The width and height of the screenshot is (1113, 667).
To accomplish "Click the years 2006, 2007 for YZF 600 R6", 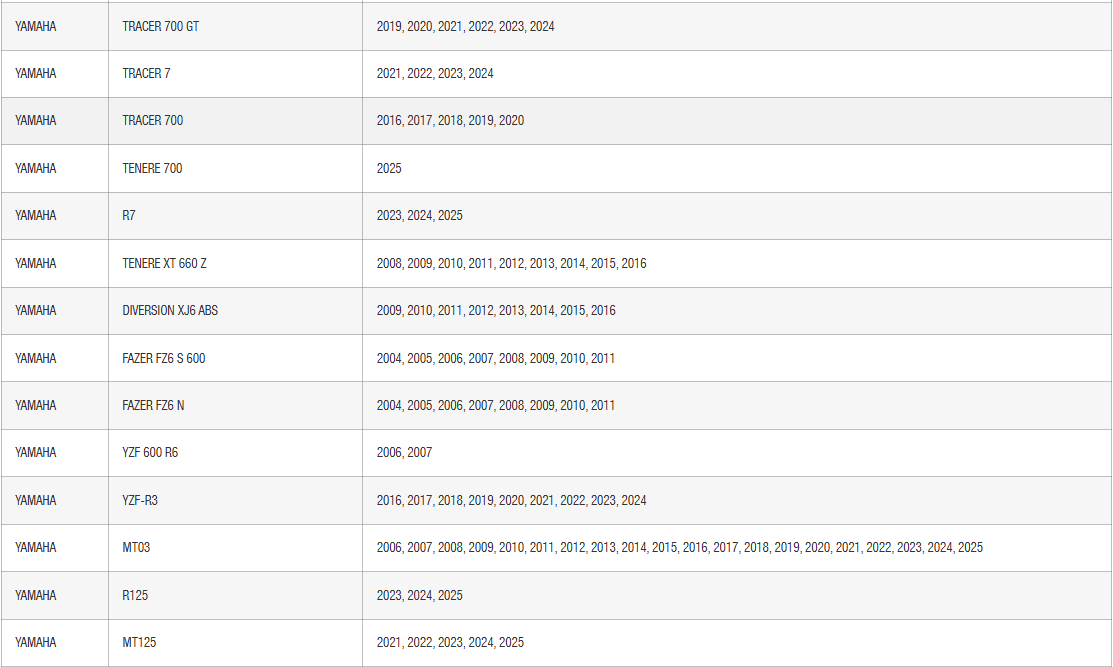I will click(404, 452).
